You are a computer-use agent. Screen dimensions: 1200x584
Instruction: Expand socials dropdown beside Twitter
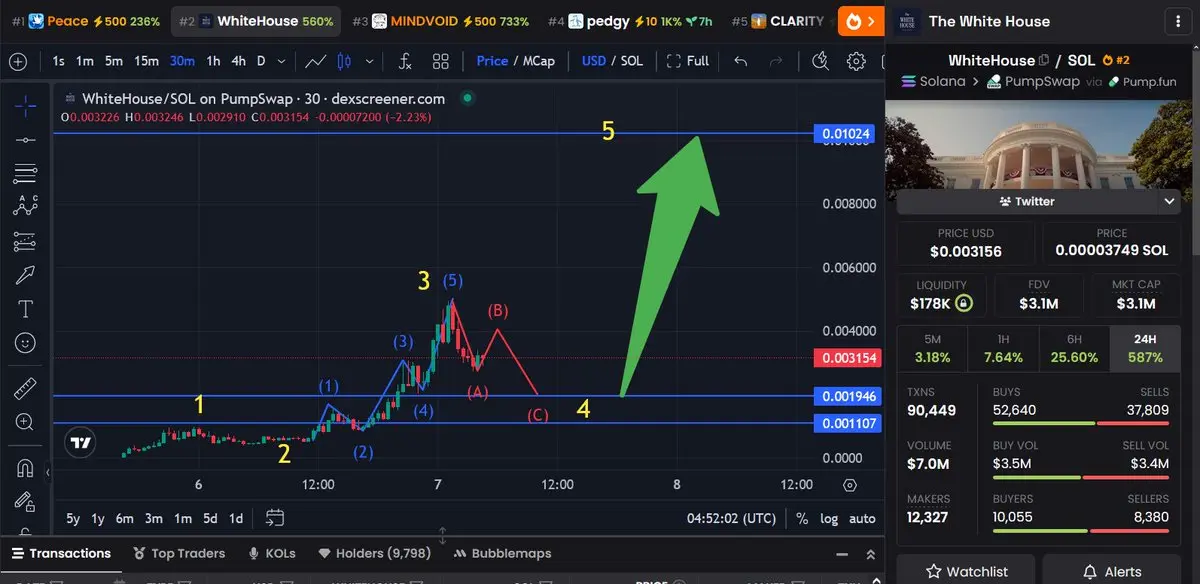pyautogui.click(x=1170, y=201)
